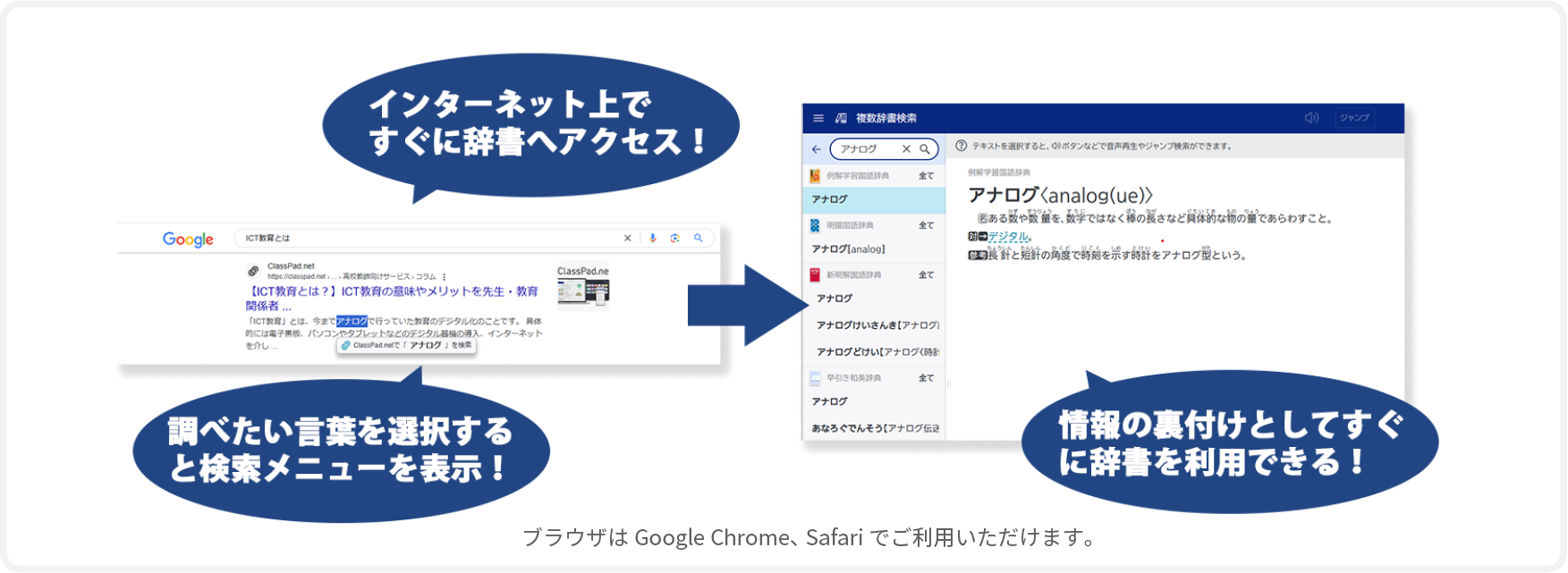Open the 【ICT教育とは？】 result title link

pos(392,299)
